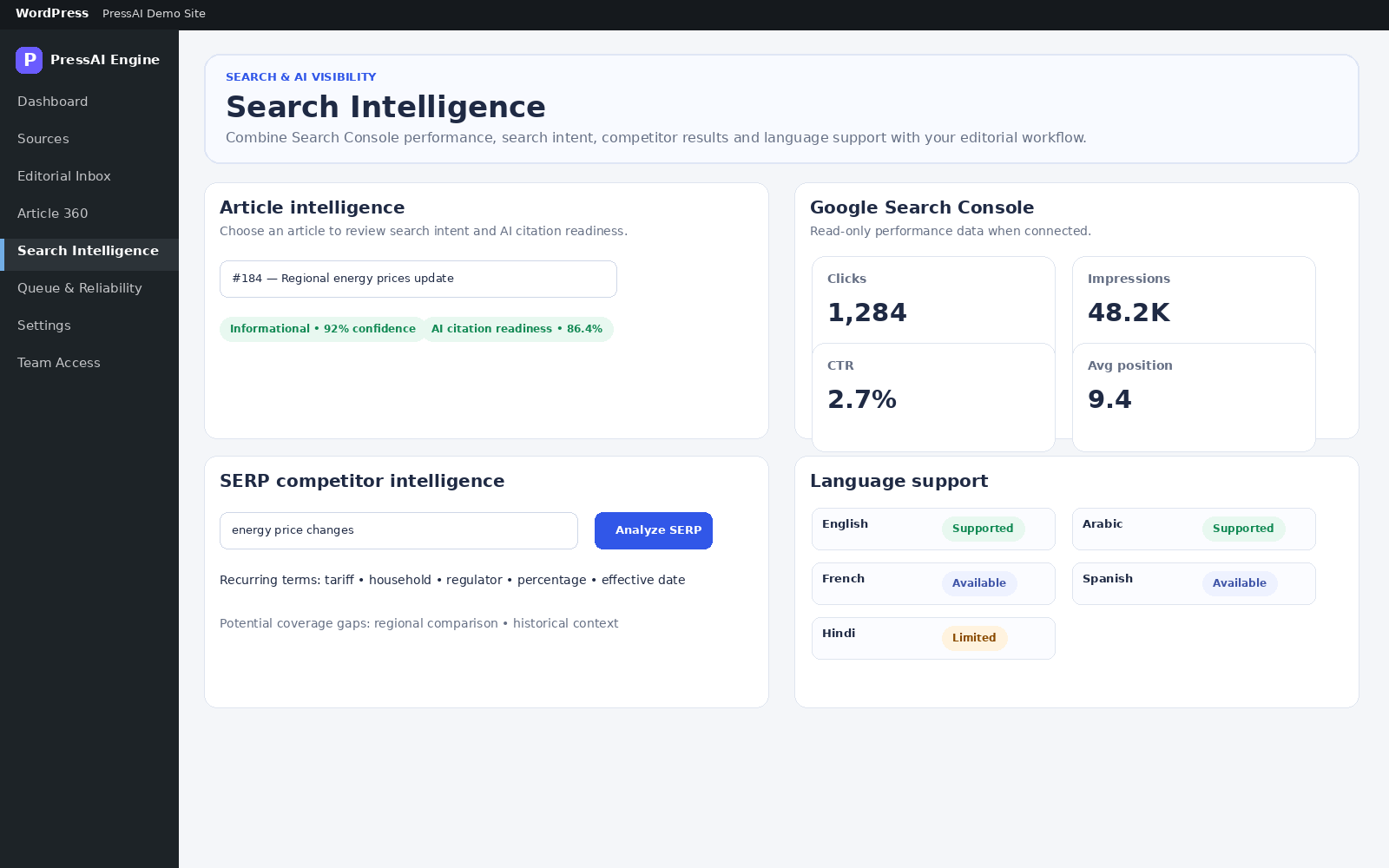Select the CTR 2.7% metric card
Screen dimensions: 1389x868
click(x=933, y=398)
